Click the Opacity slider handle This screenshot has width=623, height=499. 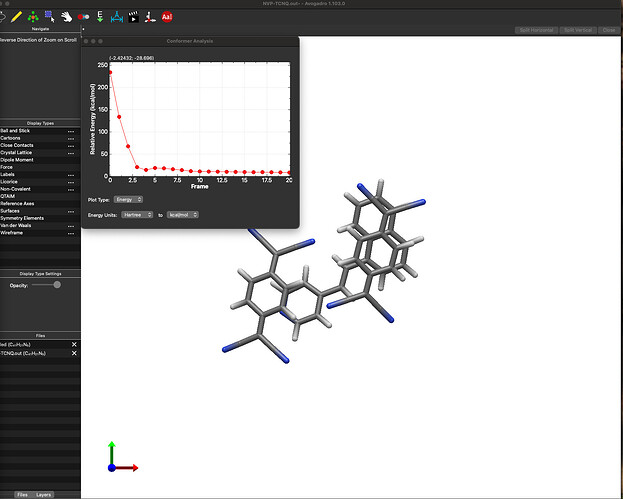pyautogui.click(x=57, y=285)
